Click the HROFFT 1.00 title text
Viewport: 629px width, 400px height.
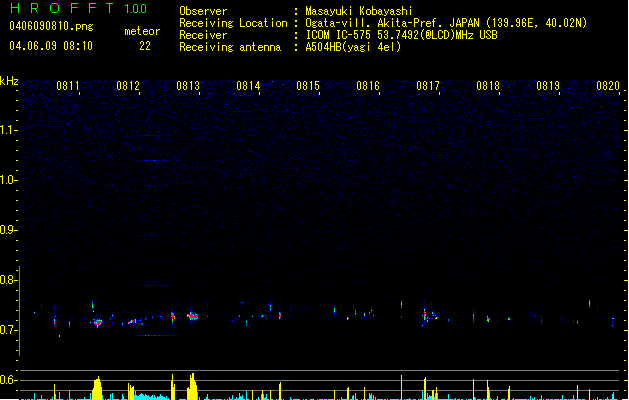79,8
